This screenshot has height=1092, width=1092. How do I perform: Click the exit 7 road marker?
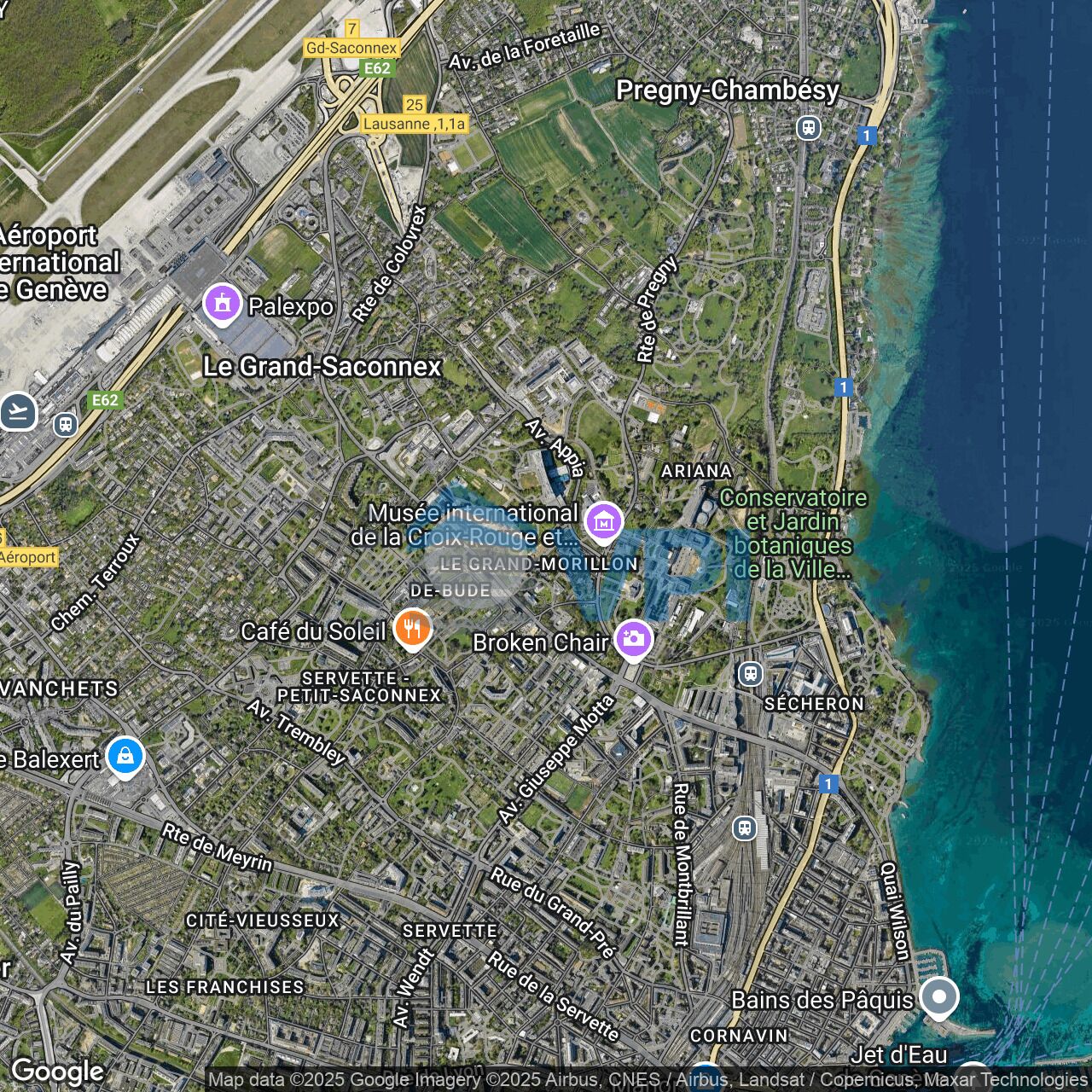351,29
